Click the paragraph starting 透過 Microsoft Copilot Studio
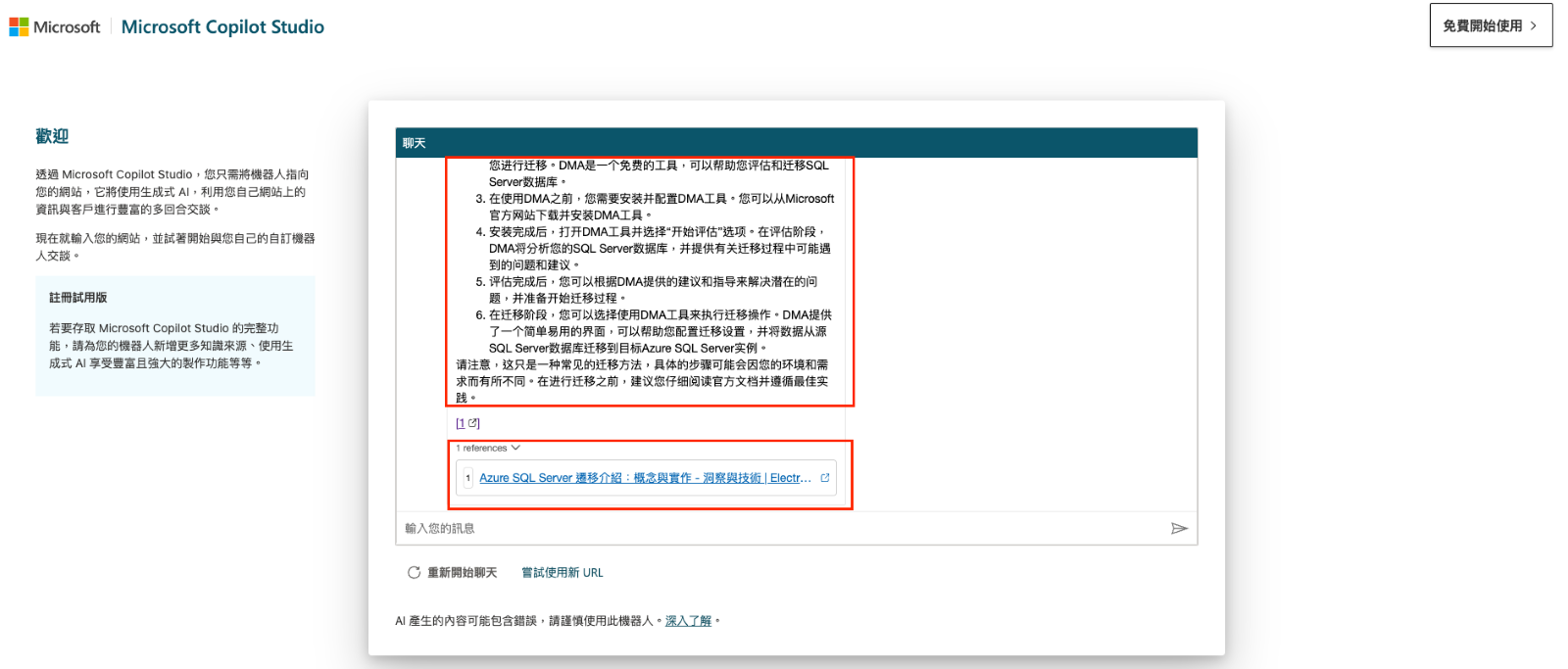 (x=172, y=192)
